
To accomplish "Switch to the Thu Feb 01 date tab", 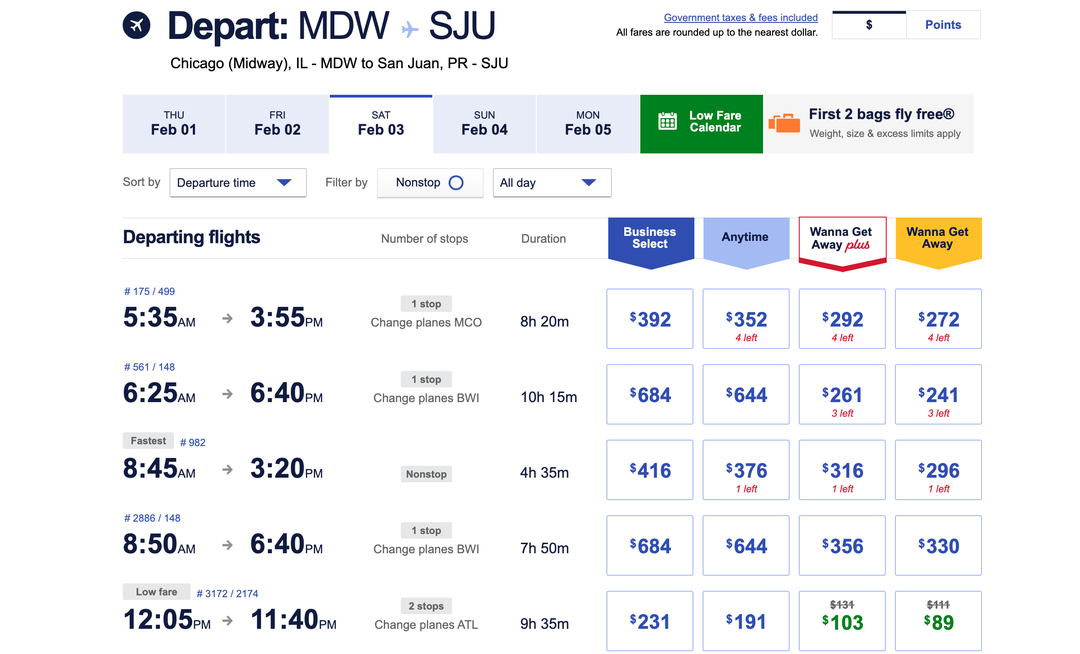I will tap(173, 124).
